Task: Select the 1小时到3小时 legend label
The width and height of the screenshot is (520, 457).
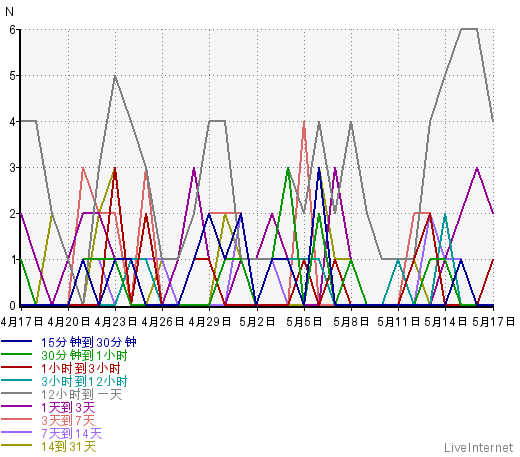Action: [81, 368]
